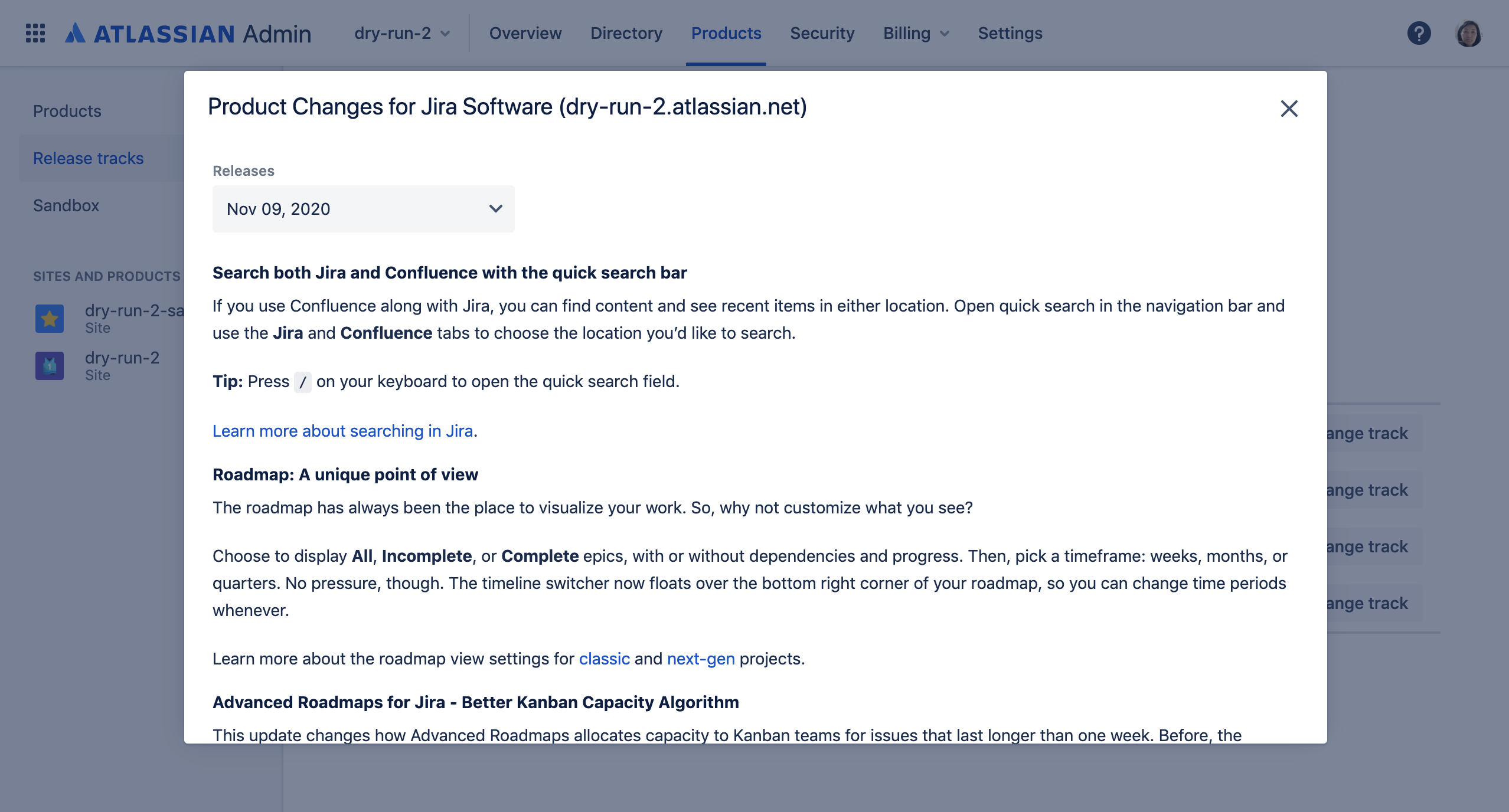
Task: Open the app switcher grid icon
Action: 35,33
